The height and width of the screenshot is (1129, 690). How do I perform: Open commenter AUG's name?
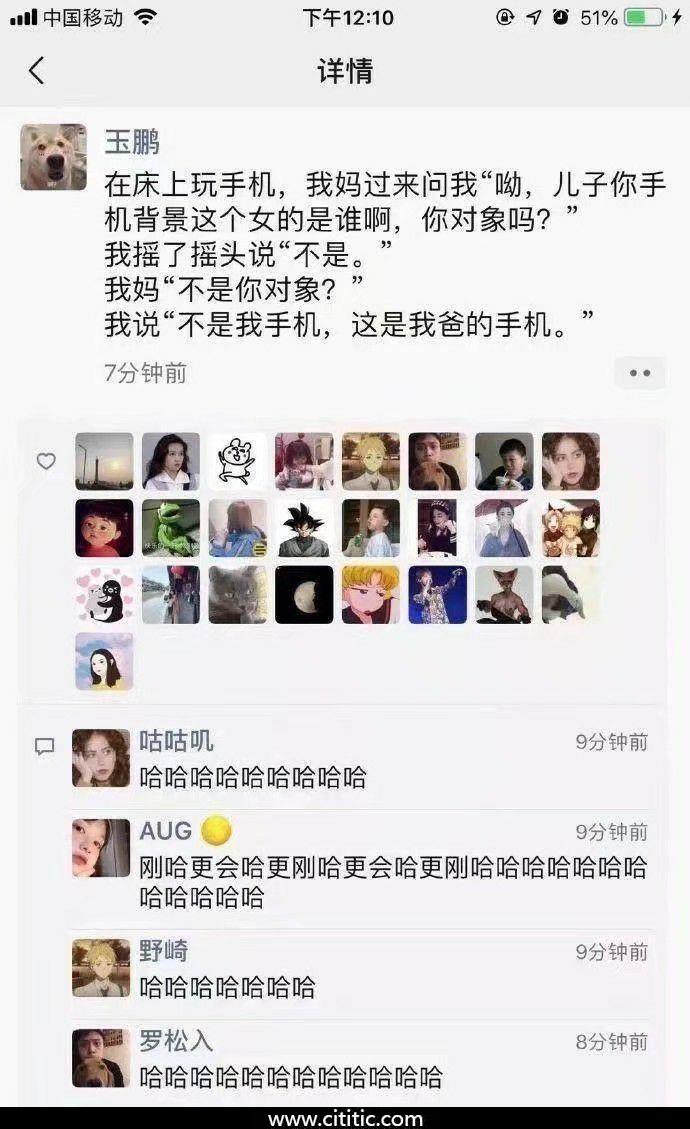coord(166,831)
